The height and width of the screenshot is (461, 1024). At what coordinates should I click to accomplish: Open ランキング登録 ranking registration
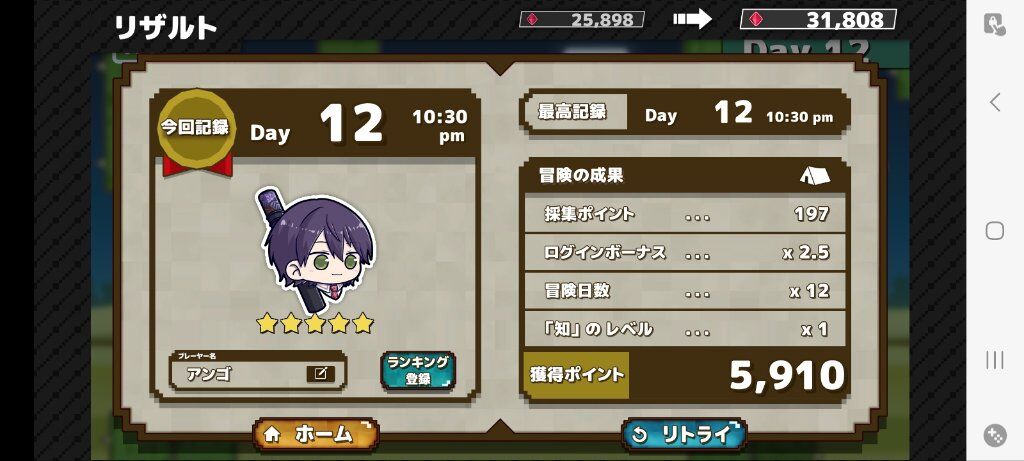[x=418, y=371]
